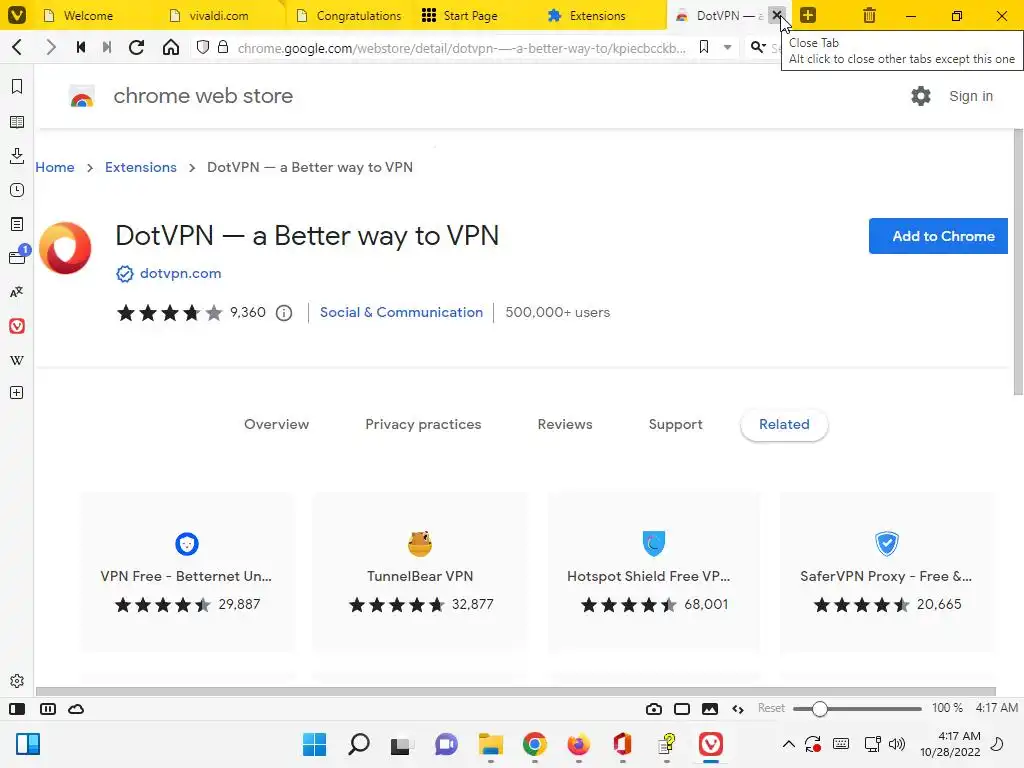Add a new web panel
Image resolution: width=1024 pixels, height=768 pixels.
click(17, 392)
